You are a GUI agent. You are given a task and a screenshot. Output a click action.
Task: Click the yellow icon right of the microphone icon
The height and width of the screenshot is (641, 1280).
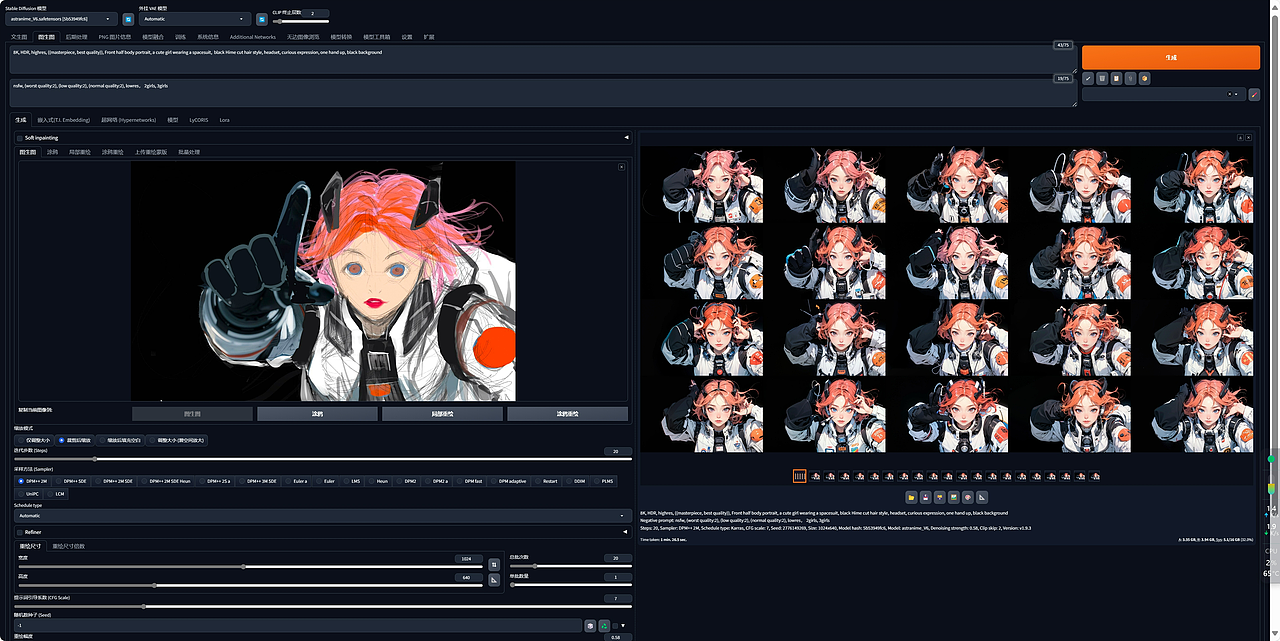[x=1145, y=78]
